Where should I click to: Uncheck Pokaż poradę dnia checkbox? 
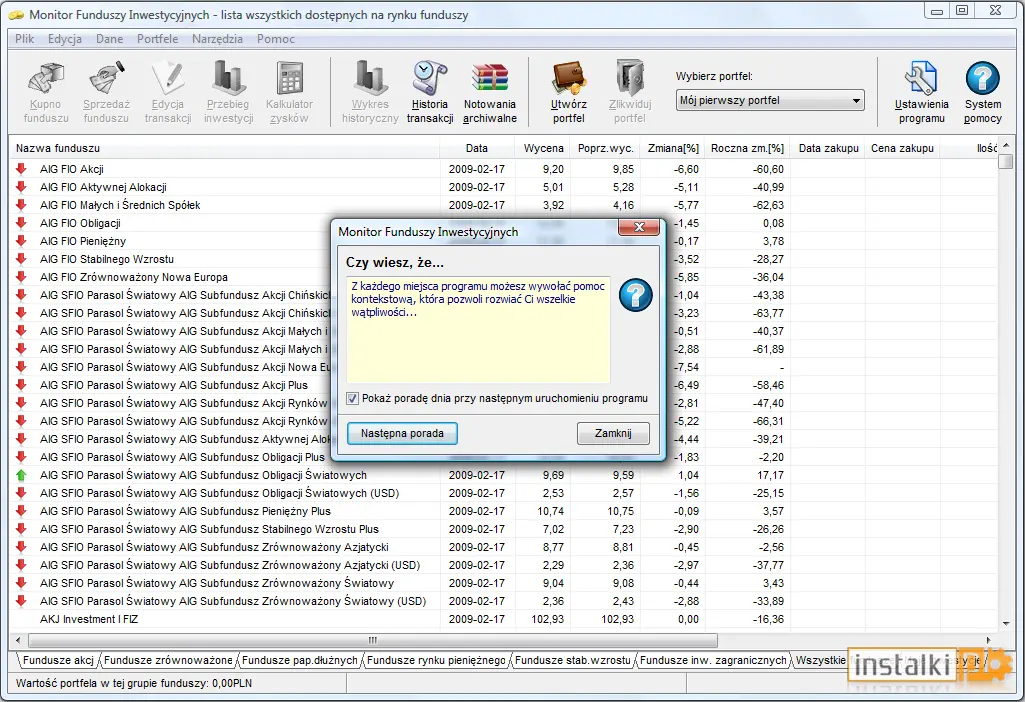[352, 398]
